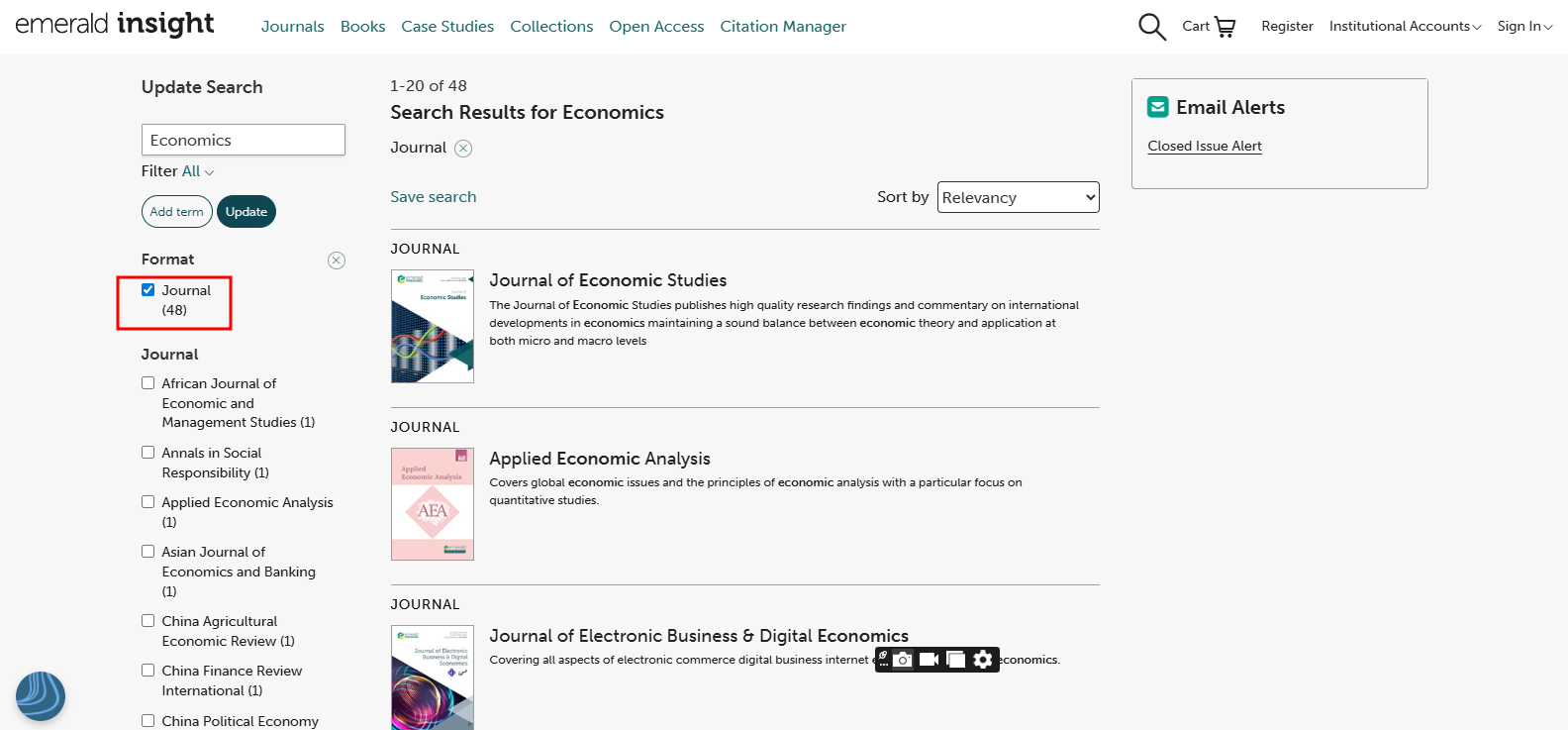Screen dimensions: 1568x730
Task: Open the settings gear in floating toolbar
Action: pyautogui.click(x=982, y=660)
